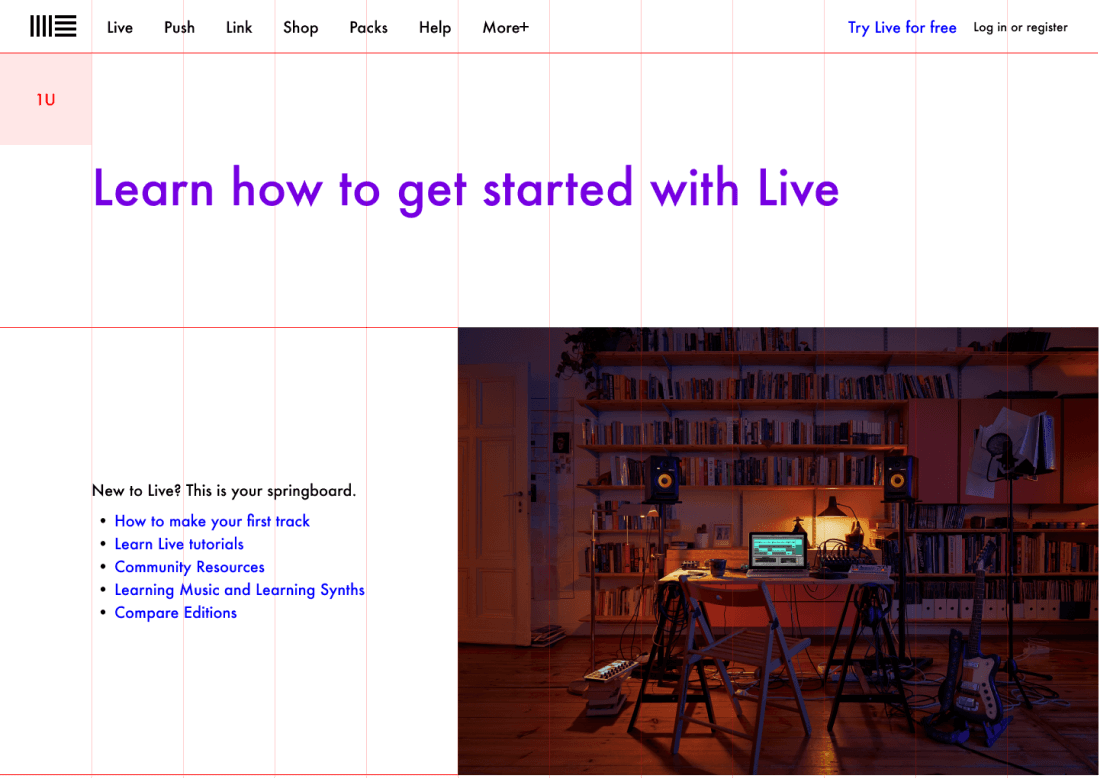The width and height of the screenshot is (1099, 778).
Task: Open the Community Resources link
Action: [189, 567]
